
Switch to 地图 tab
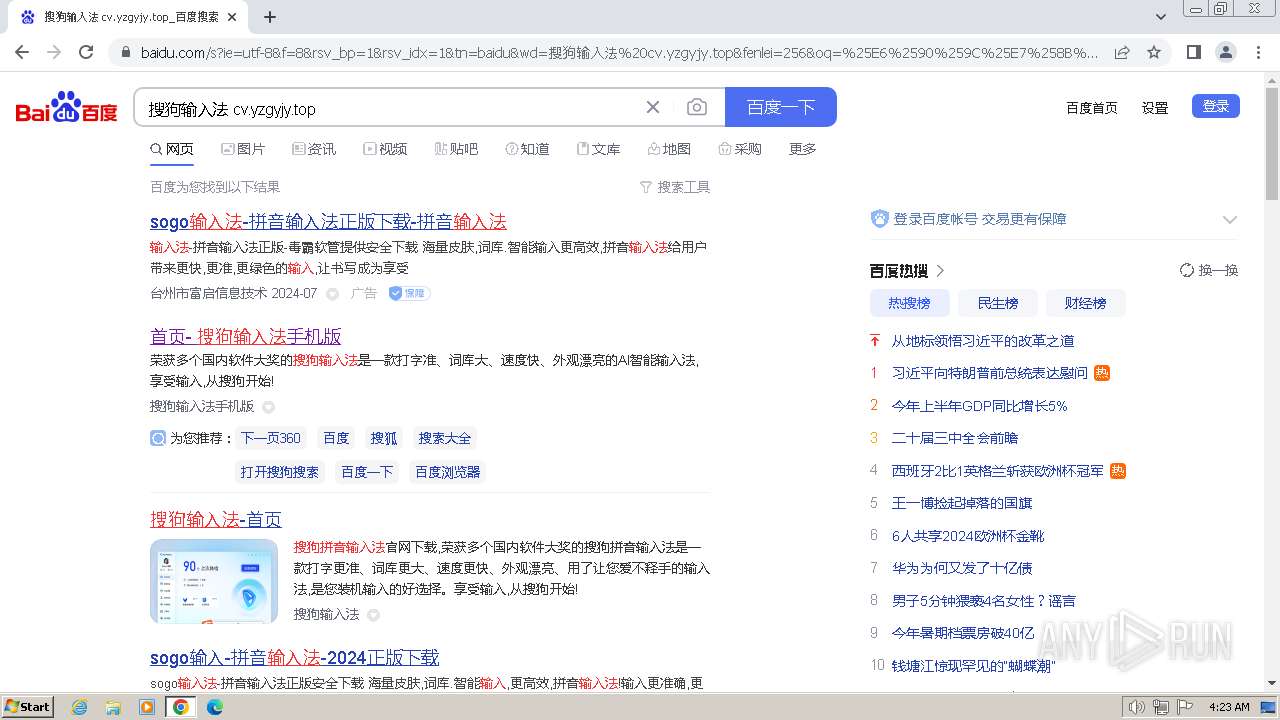(x=669, y=149)
